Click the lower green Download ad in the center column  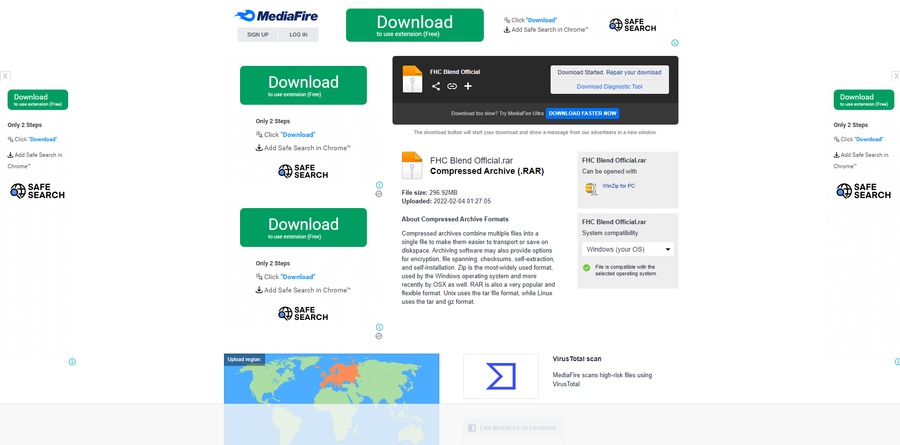[x=303, y=227]
